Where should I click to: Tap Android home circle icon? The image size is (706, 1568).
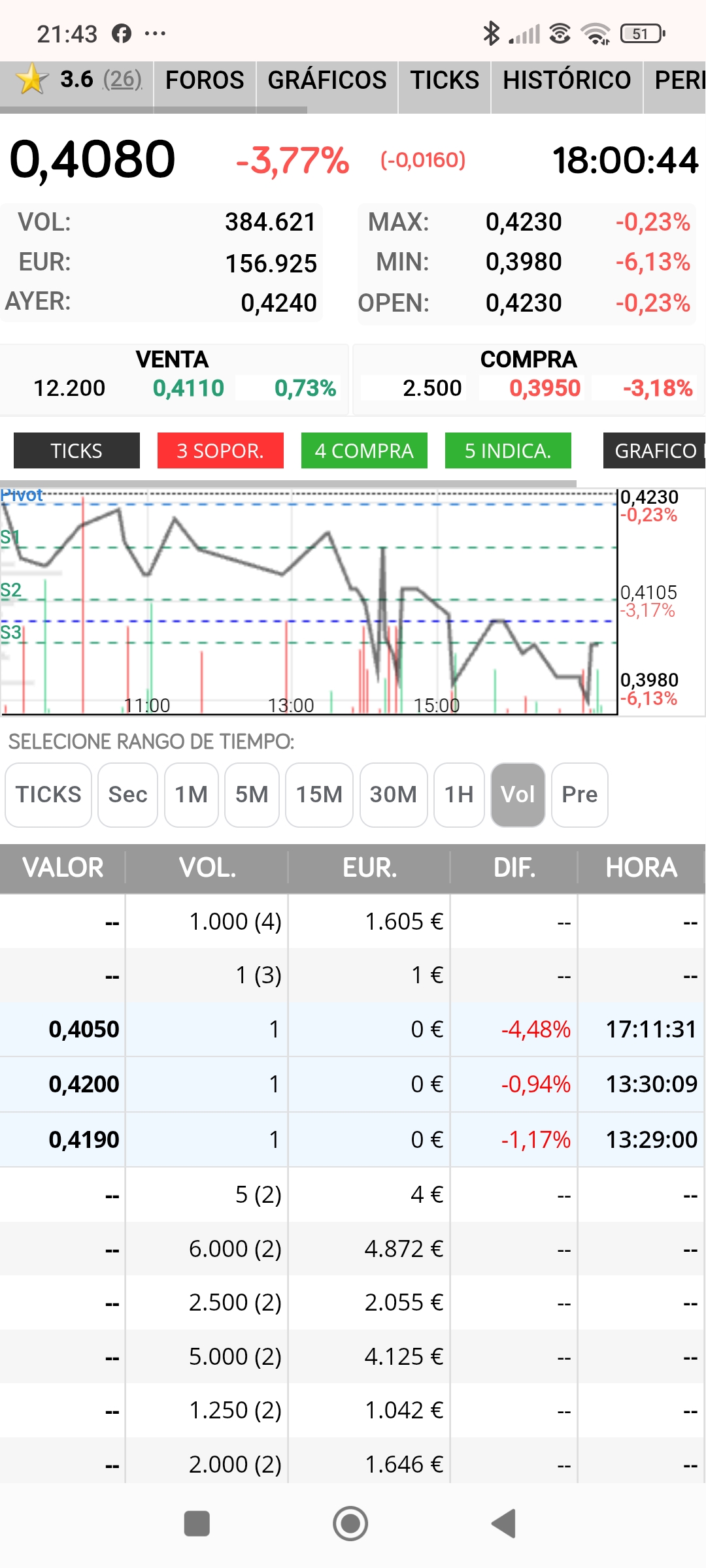[350, 1524]
